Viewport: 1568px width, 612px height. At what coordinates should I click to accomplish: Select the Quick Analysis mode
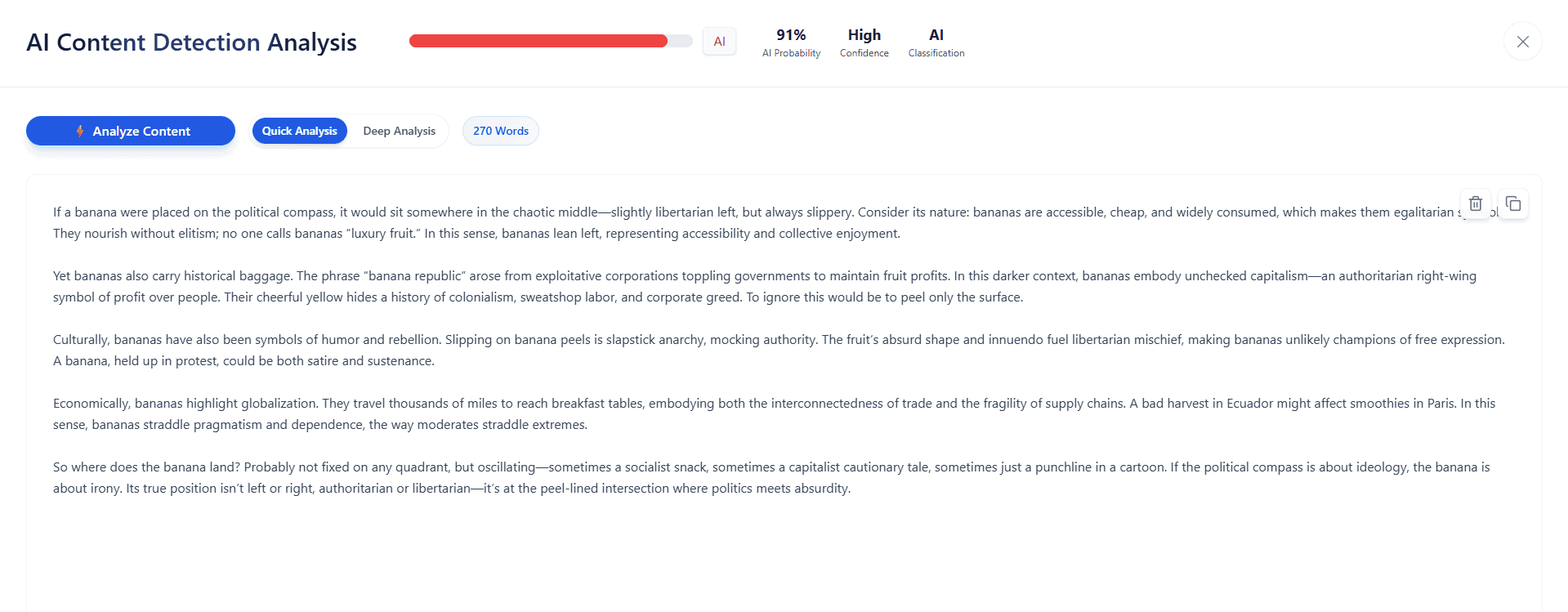pos(299,131)
